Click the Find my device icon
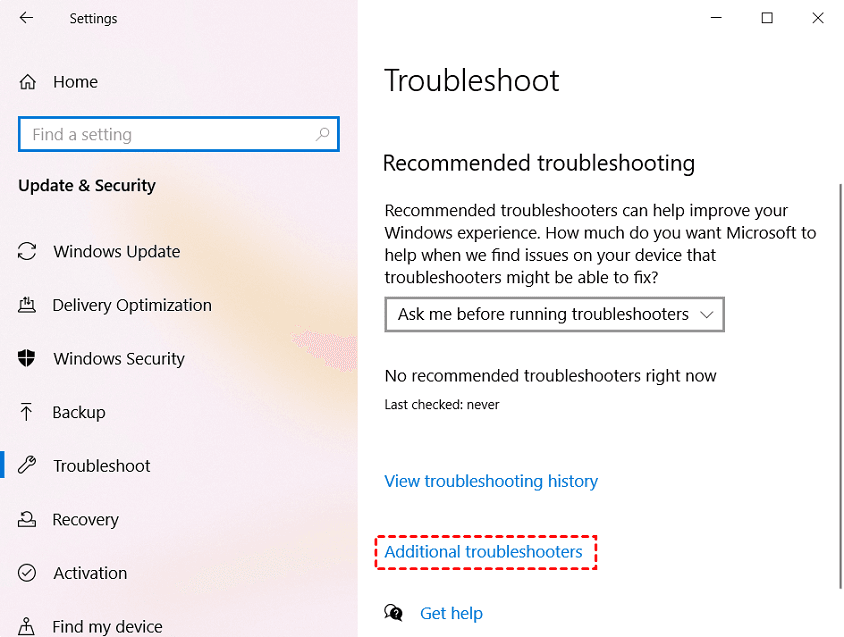The height and width of the screenshot is (637, 844). coord(28,627)
